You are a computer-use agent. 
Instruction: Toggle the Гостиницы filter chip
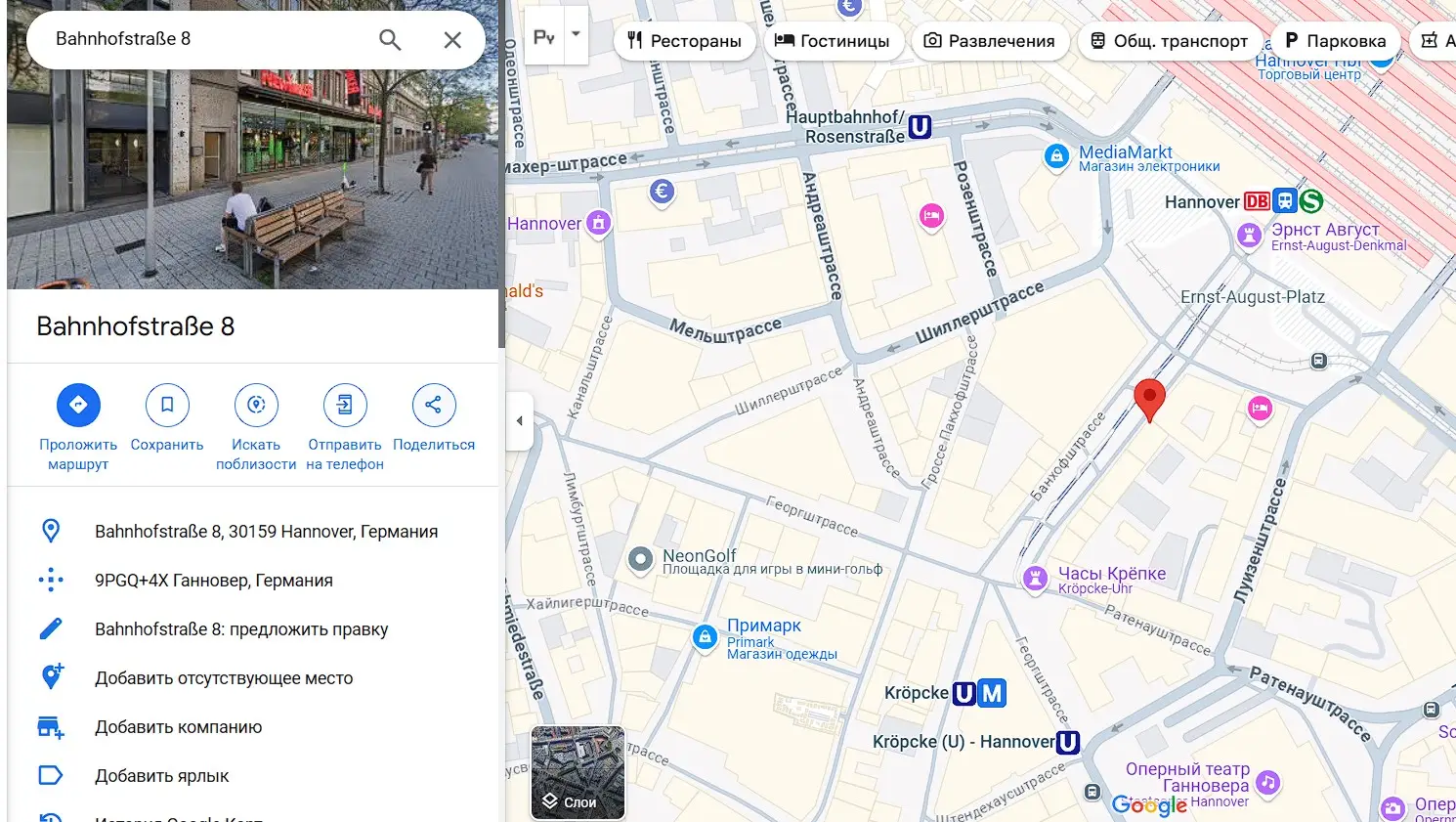(x=835, y=40)
